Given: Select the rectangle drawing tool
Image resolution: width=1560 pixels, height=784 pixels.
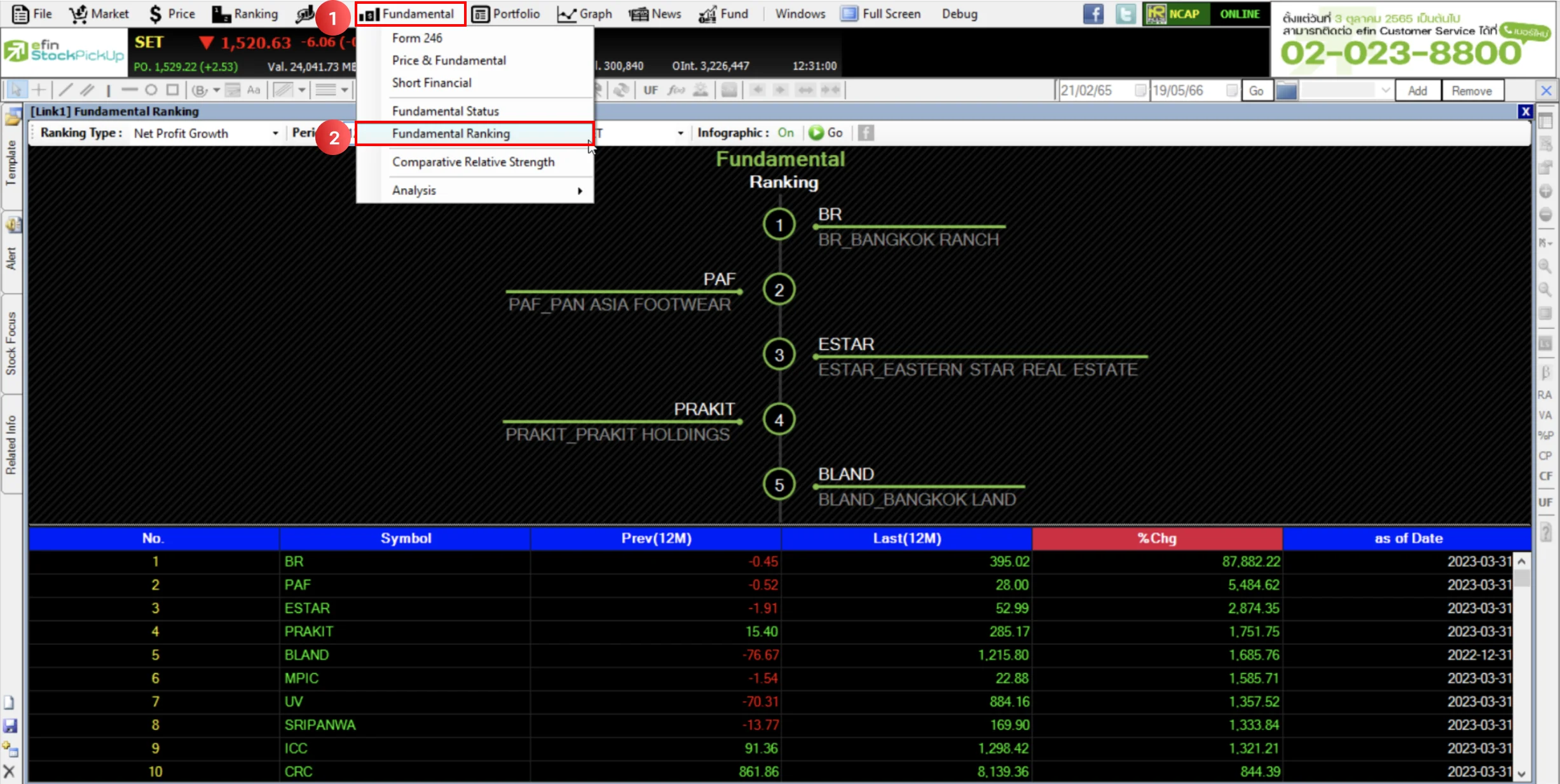Looking at the screenshot, I should [172, 90].
